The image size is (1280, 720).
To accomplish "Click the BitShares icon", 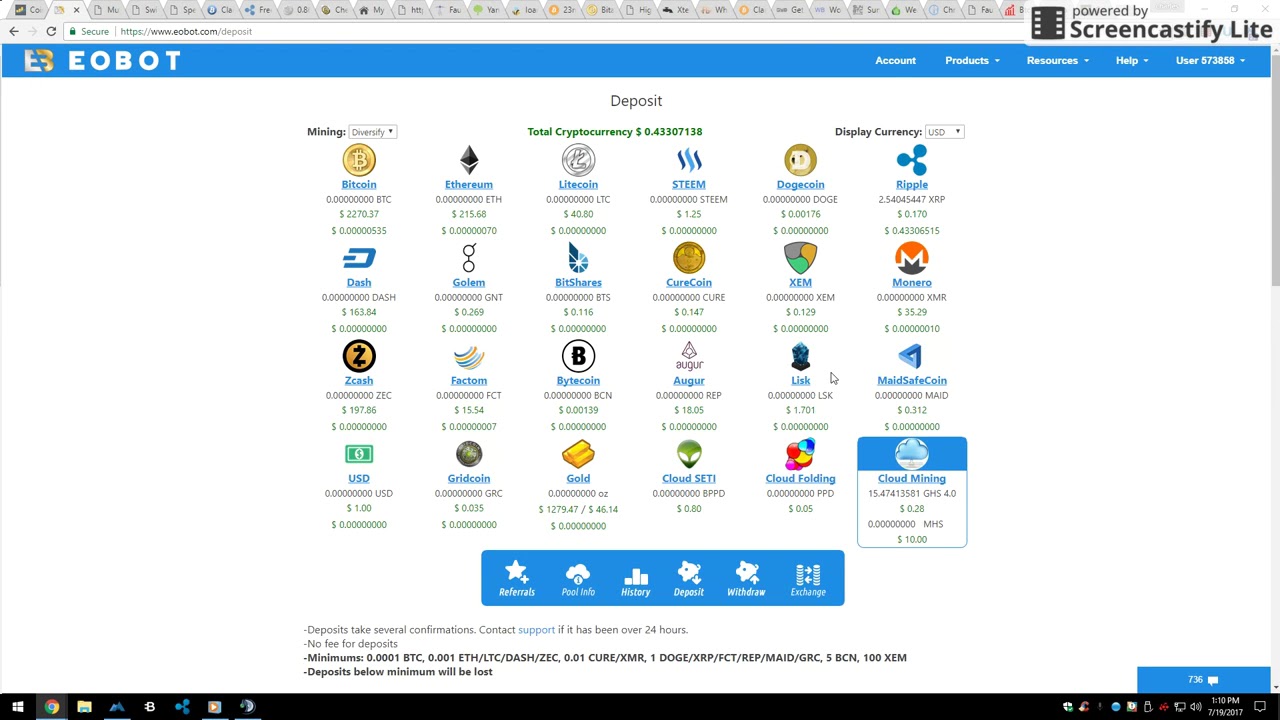I will coord(578,258).
